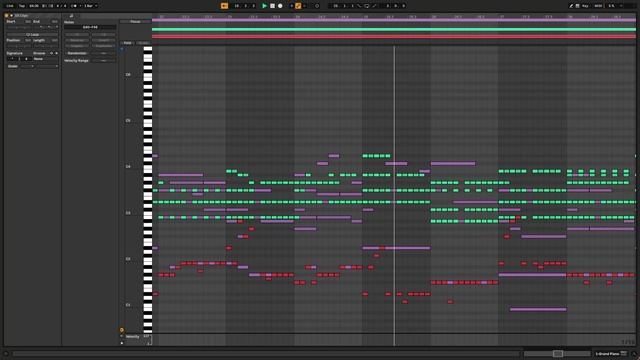Click the add lane button below Velocity
Image resolution: width=640 pixels, height=360 pixels.
point(122,343)
